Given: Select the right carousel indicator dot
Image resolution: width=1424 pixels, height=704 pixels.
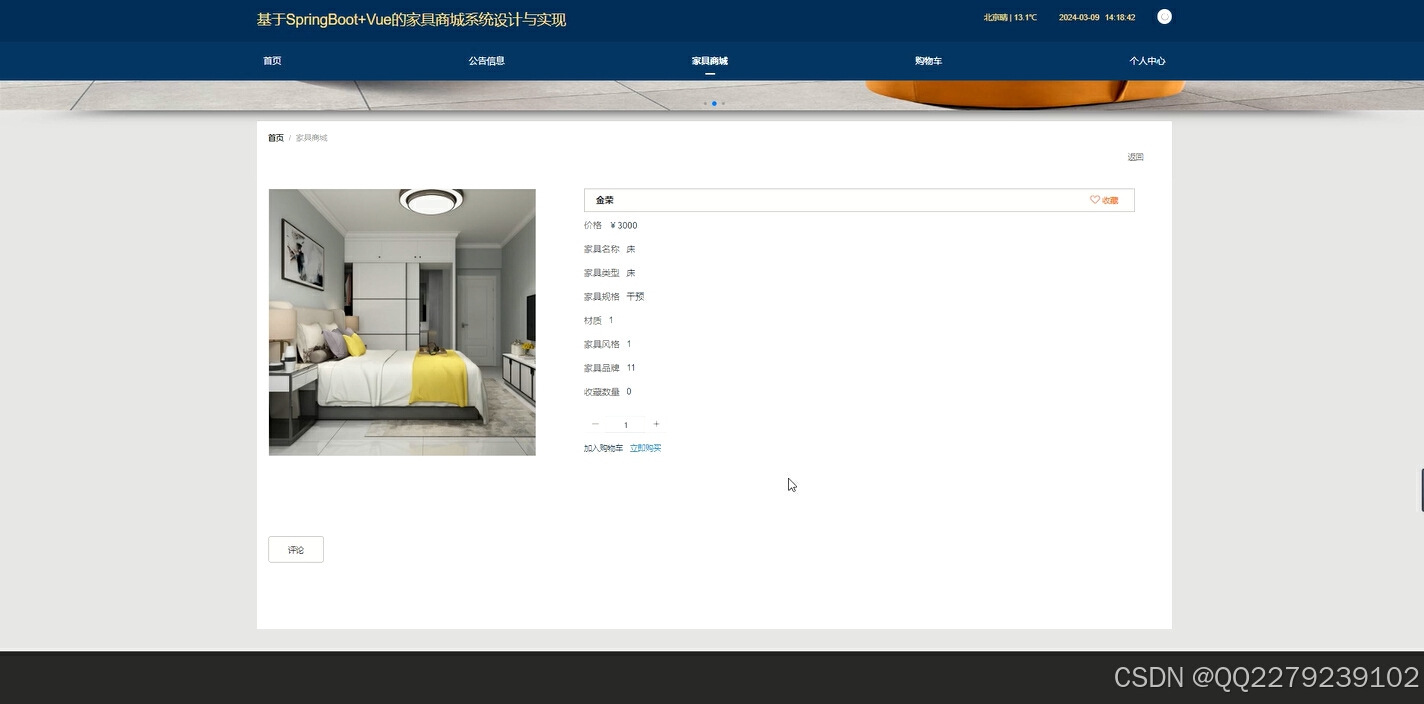Looking at the screenshot, I should coord(723,103).
